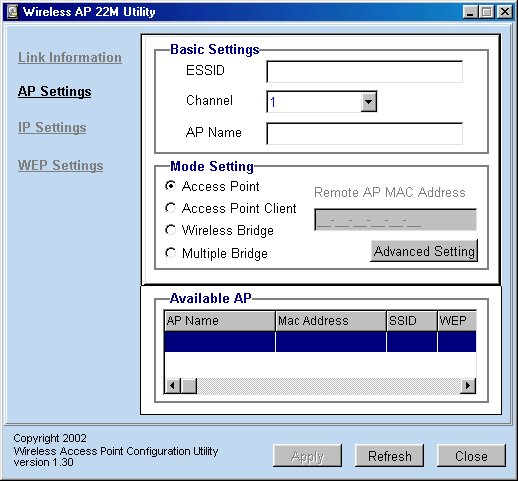
Task: Click the right scroll arrow in Available AP
Action: pyautogui.click(x=468, y=386)
